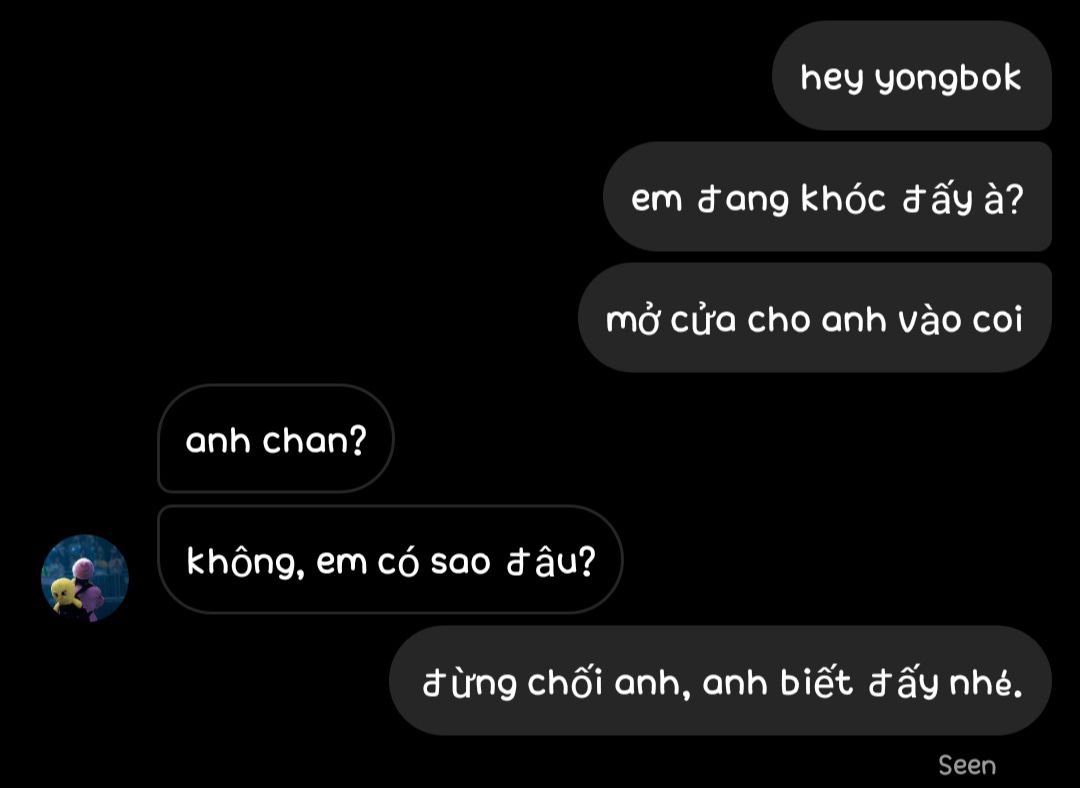Select the "hey yongbok" message bubble
The height and width of the screenshot is (788, 1080).
point(911,76)
